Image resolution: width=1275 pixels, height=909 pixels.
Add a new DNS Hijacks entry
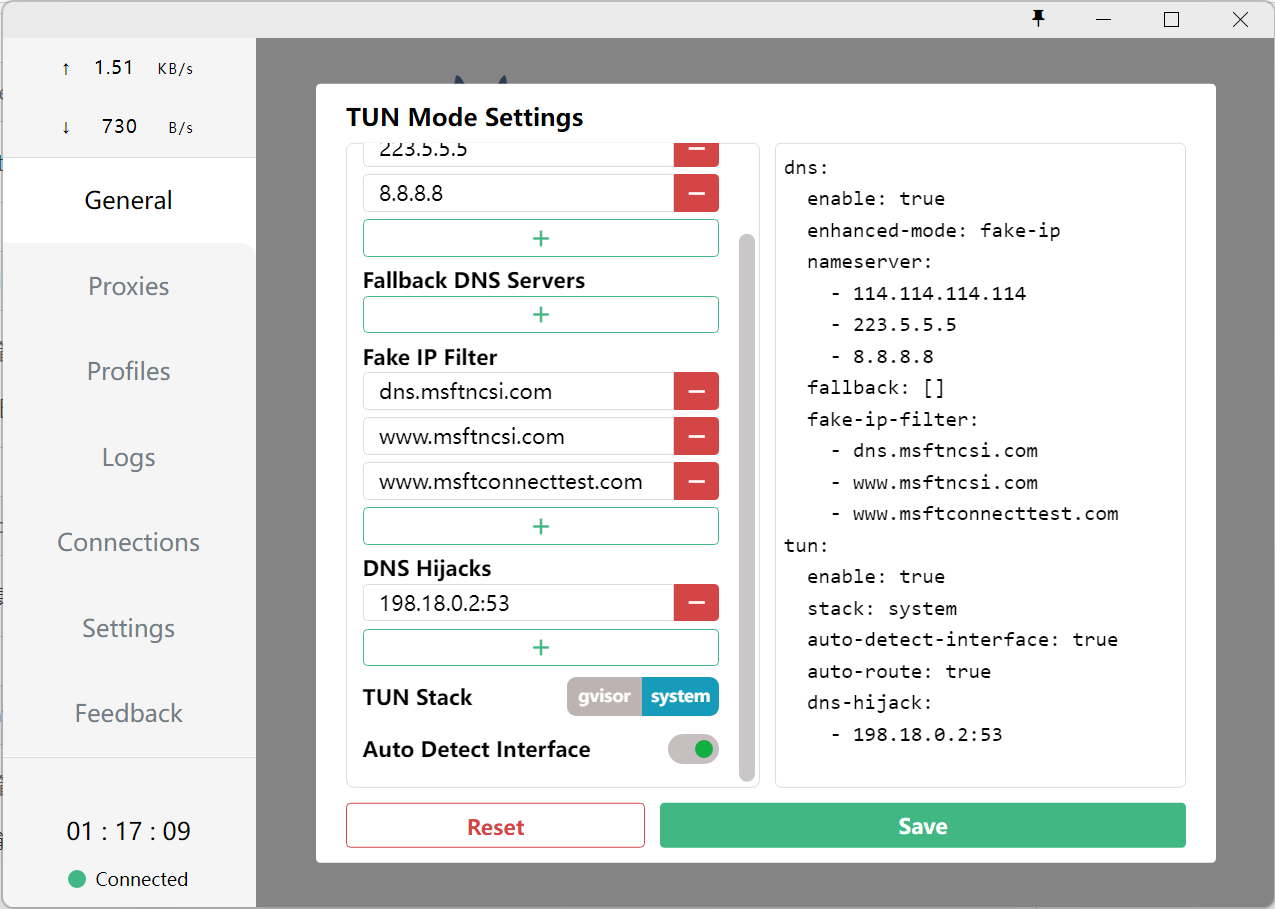click(x=541, y=647)
